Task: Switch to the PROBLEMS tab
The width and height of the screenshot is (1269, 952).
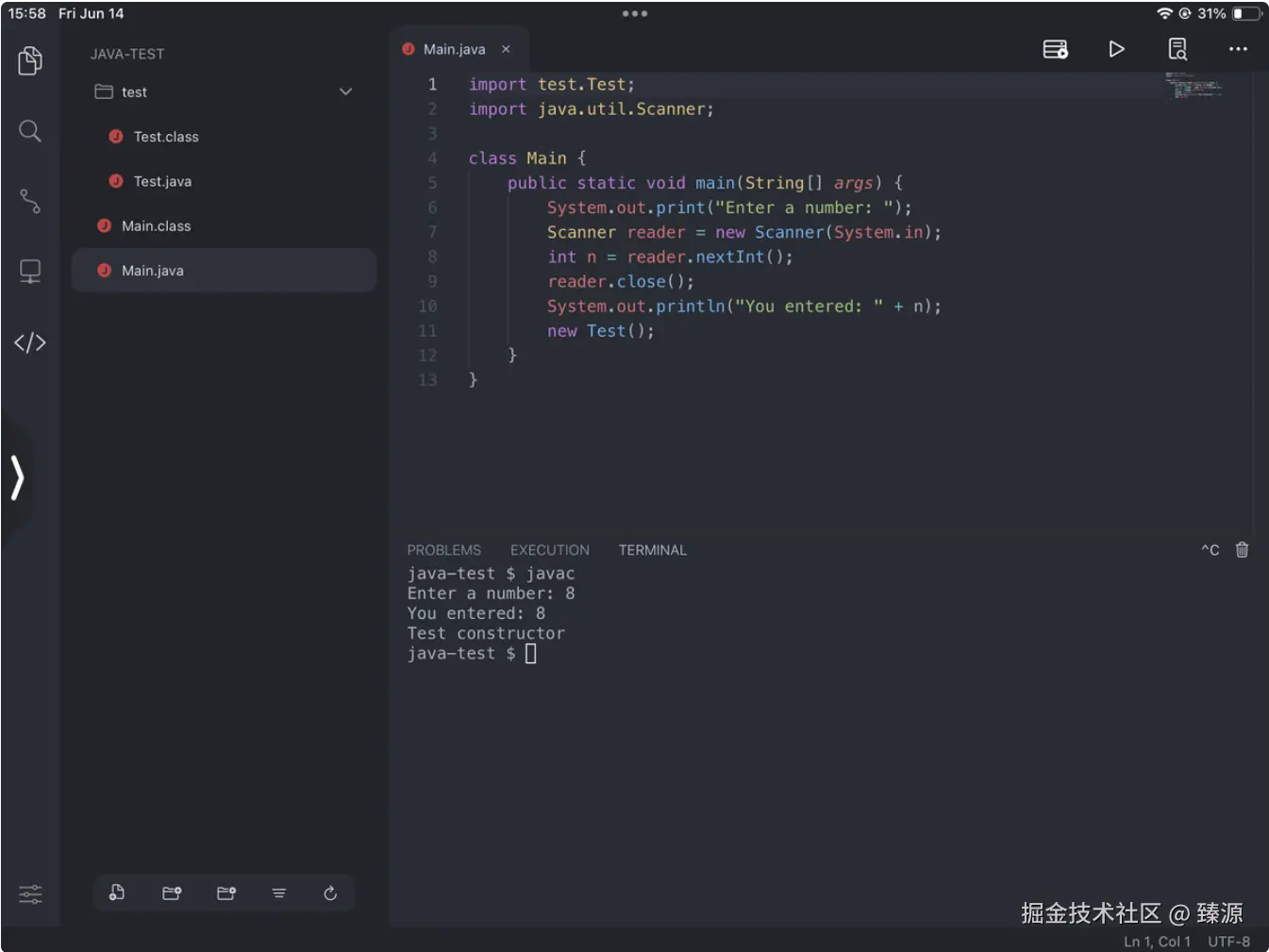Action: point(443,550)
